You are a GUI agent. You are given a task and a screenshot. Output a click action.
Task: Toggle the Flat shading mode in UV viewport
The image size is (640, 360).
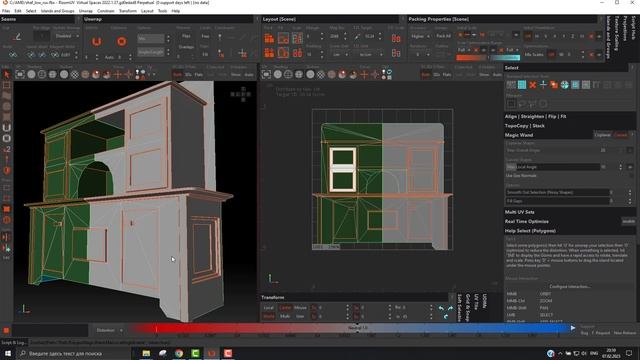[447, 75]
